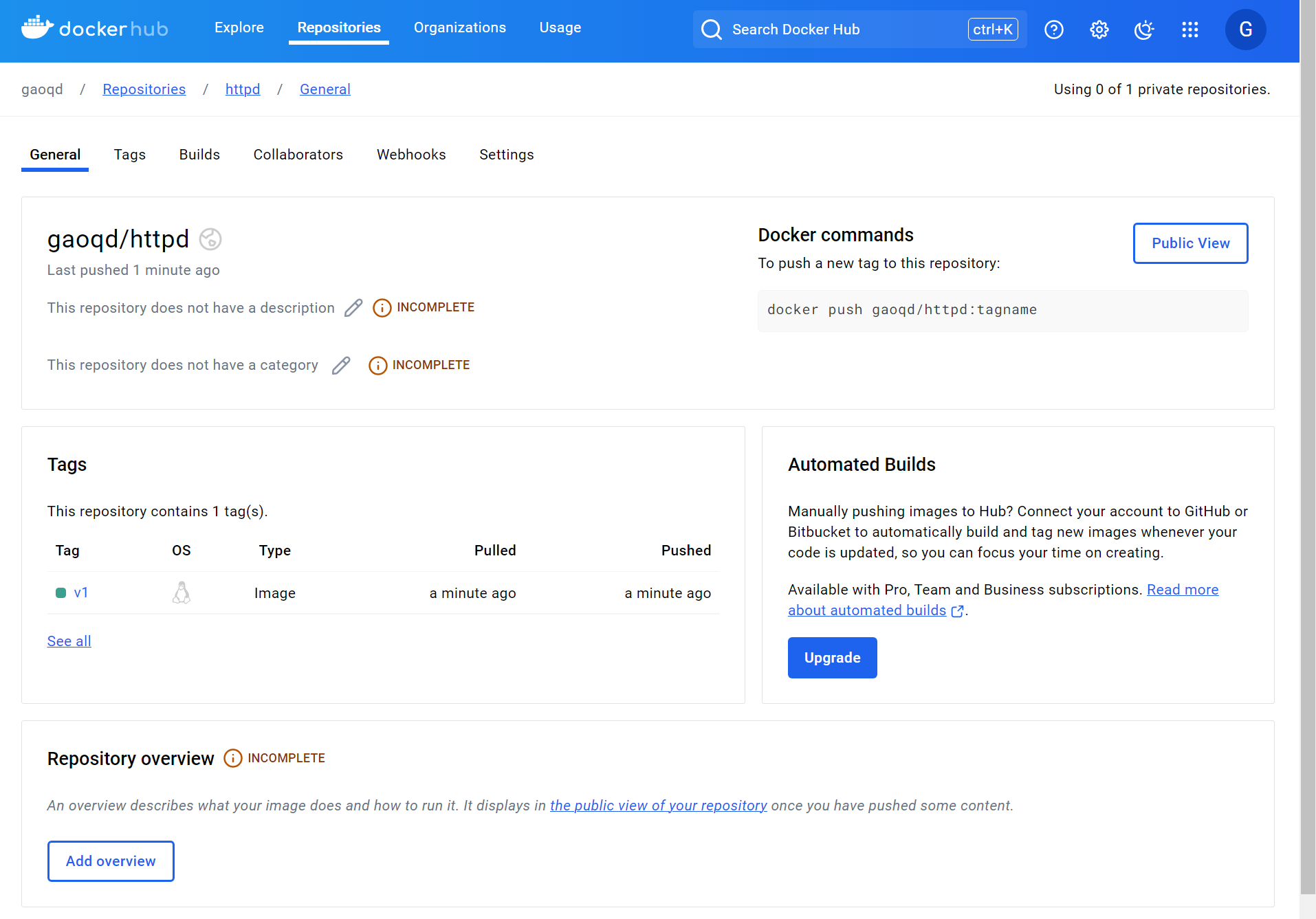
Task: Click the Docker commands heading
Action: coord(835,235)
